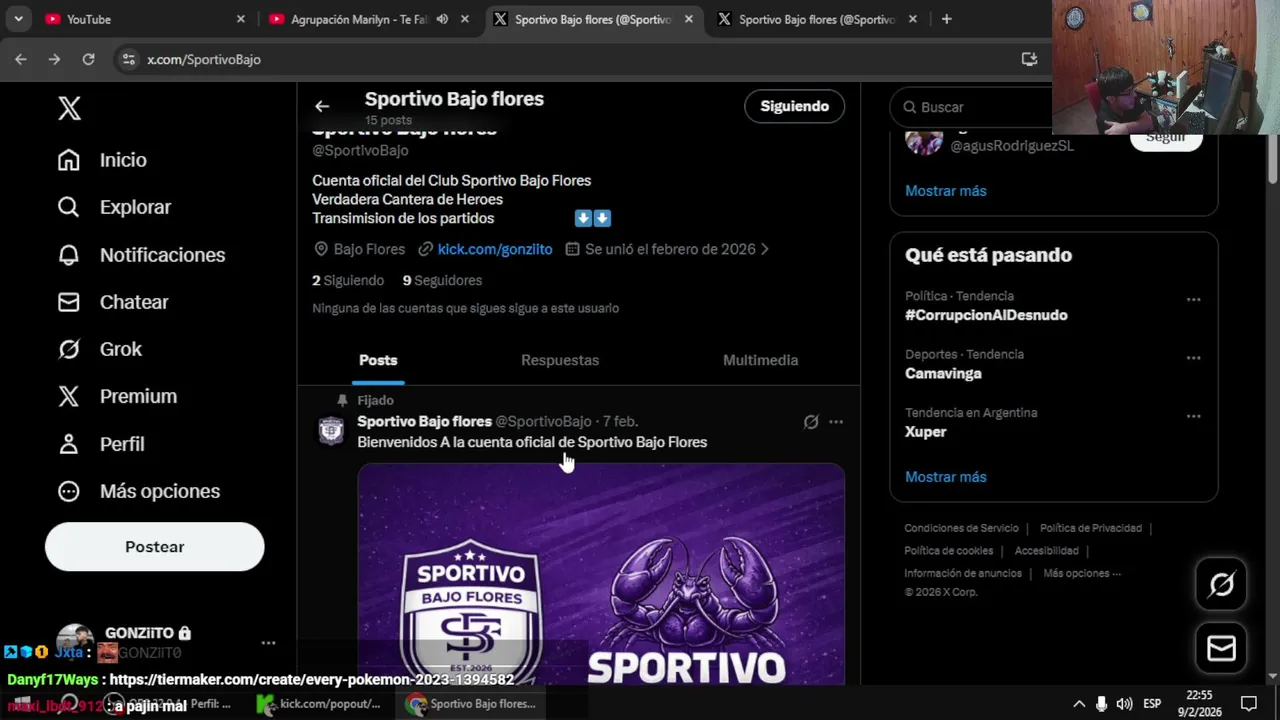Open the volume control in taskbar
Viewport: 1280px width, 720px height.
[1124, 704]
